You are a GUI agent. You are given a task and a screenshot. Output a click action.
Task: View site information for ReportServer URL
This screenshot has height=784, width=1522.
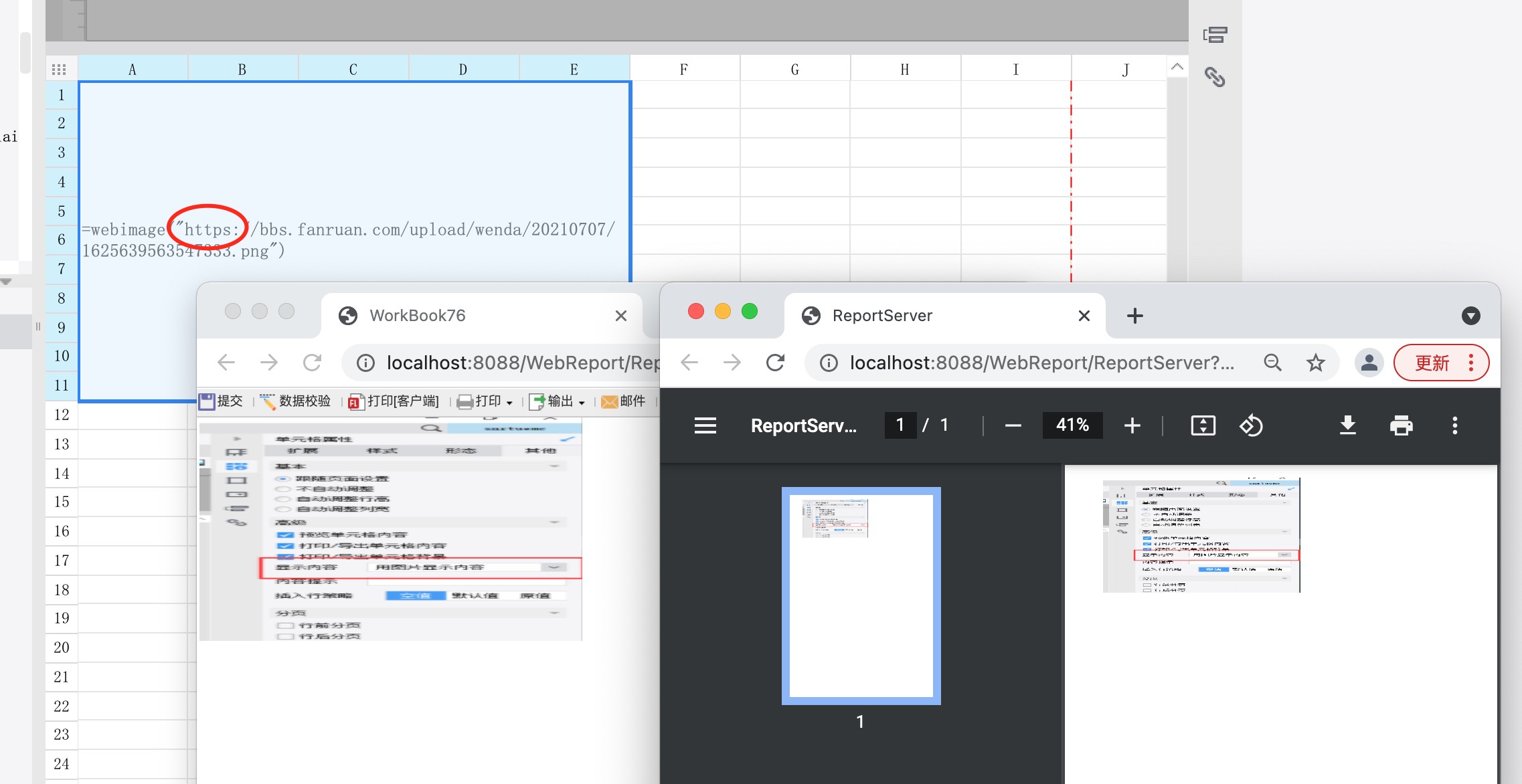point(829,363)
